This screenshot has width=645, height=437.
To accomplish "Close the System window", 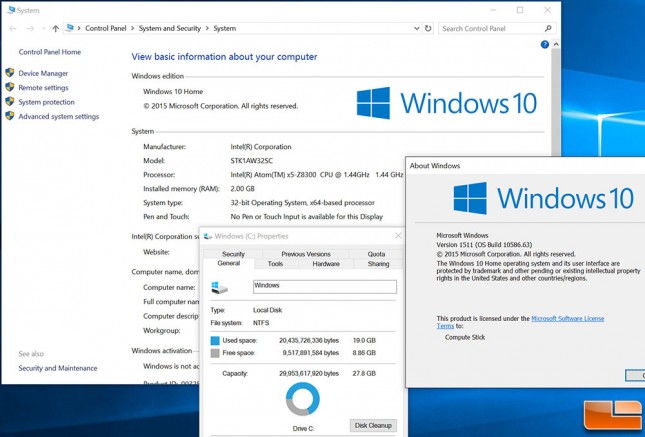I will pos(548,10).
